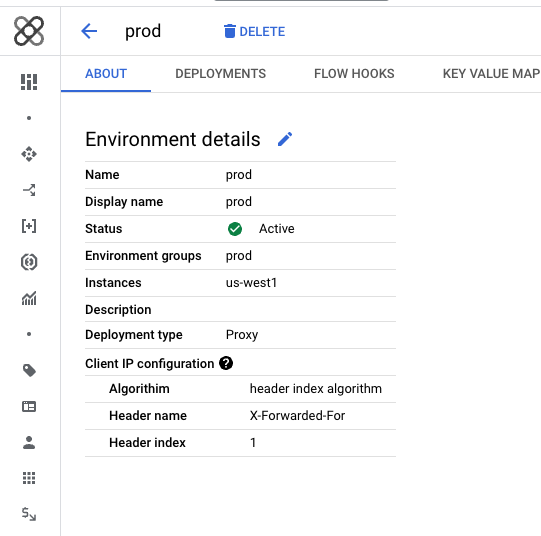
Task: Switch to the ABOUT tab
Action: coord(106,74)
